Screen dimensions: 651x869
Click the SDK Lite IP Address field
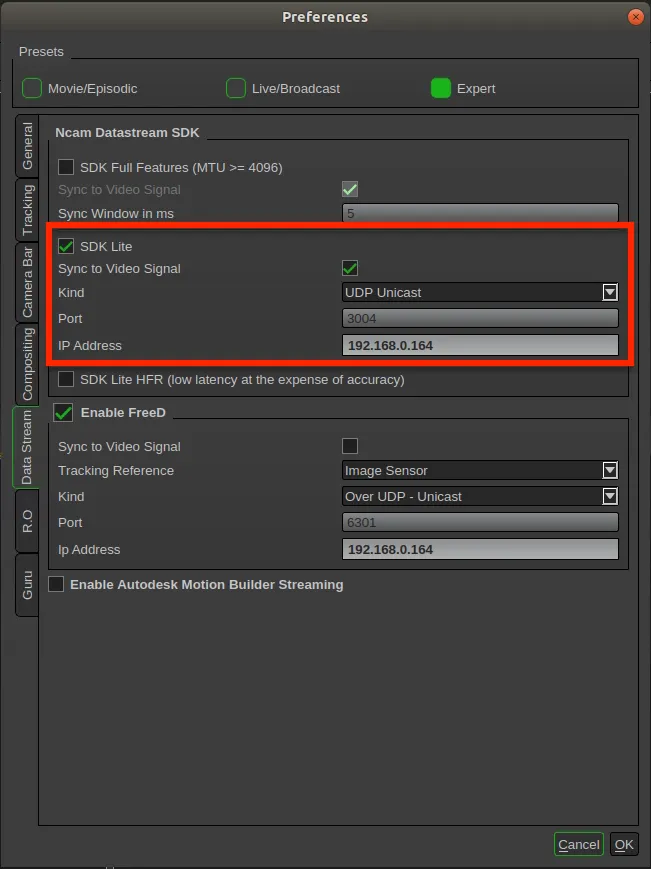pyautogui.click(x=480, y=345)
